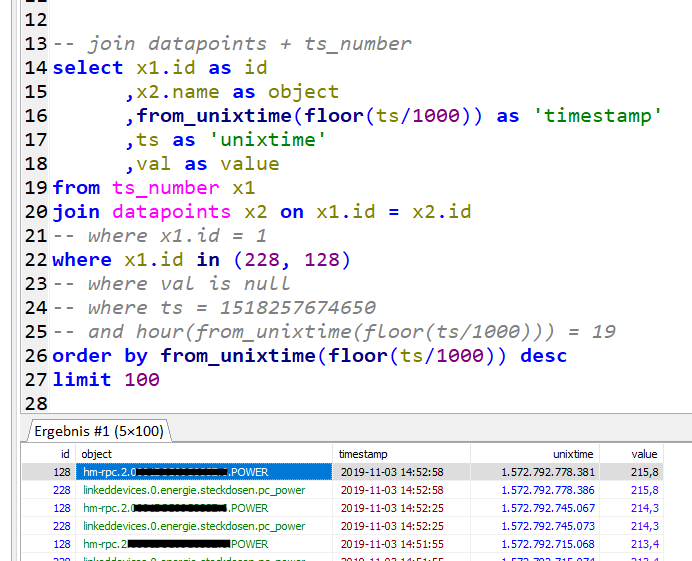Image resolution: width=692 pixels, height=561 pixels.
Task: Click 'datapoints' table name in join line
Action: 171,212
